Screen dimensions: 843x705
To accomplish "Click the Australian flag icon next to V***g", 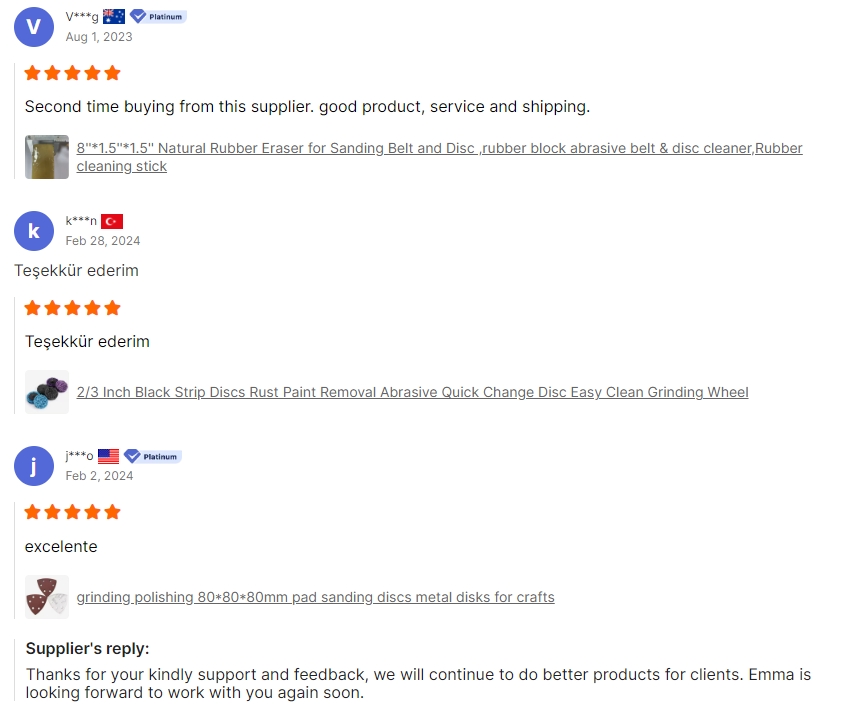I will tap(113, 17).
